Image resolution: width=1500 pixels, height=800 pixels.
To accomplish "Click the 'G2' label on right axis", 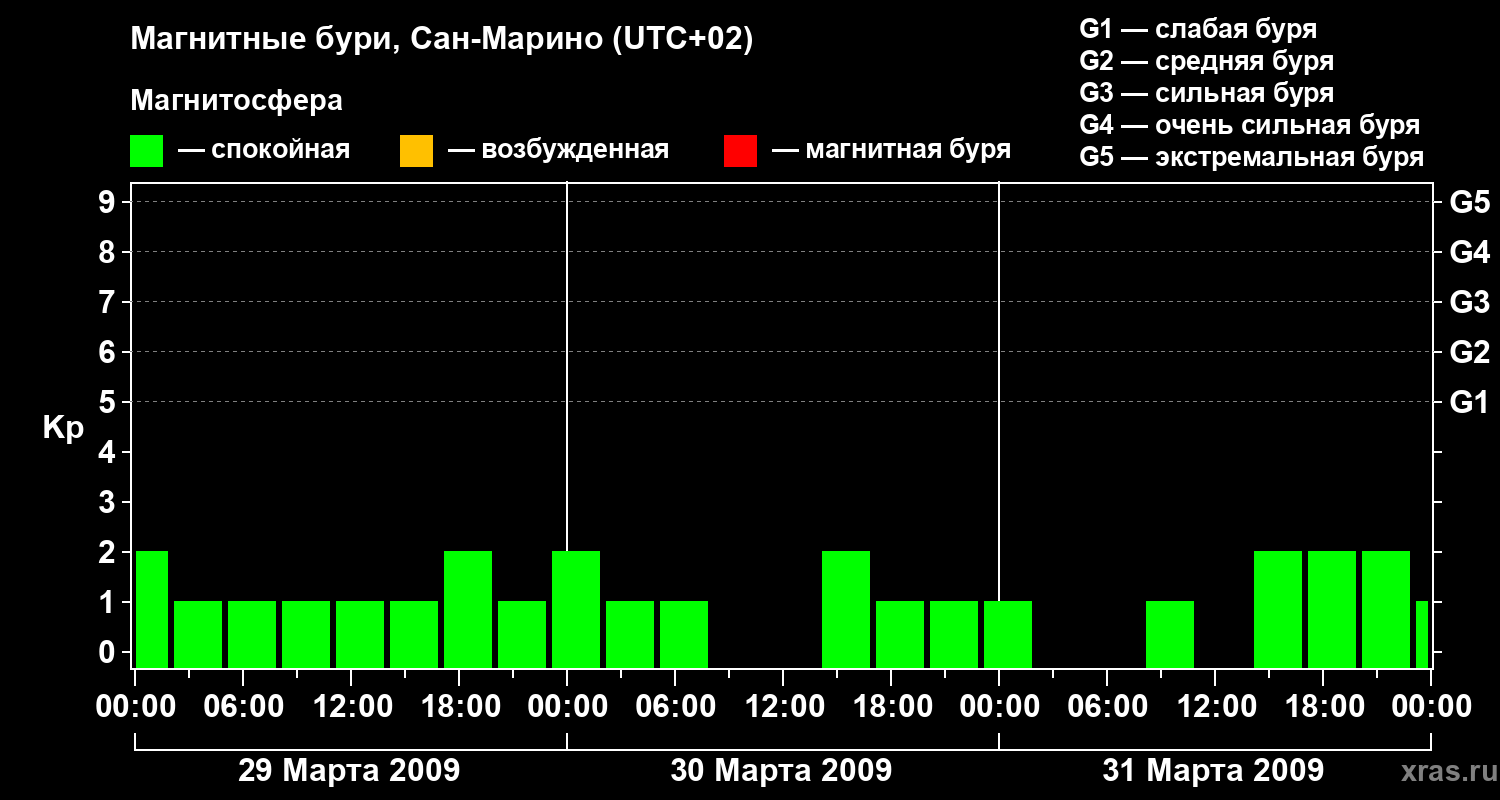I will point(1469,352).
